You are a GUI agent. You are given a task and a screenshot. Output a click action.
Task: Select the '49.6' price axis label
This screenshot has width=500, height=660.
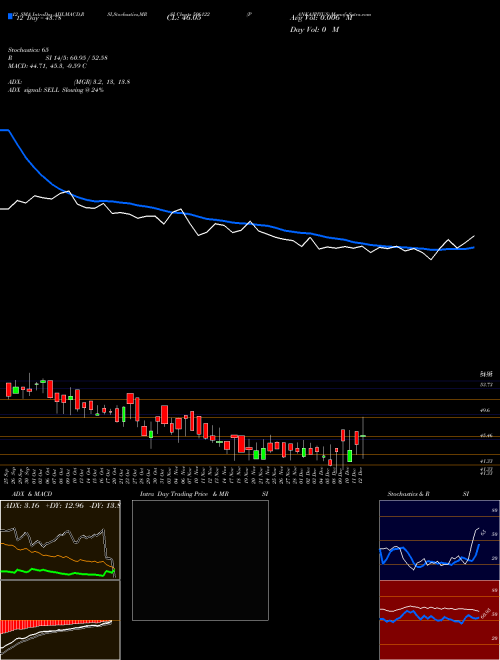click(485, 410)
